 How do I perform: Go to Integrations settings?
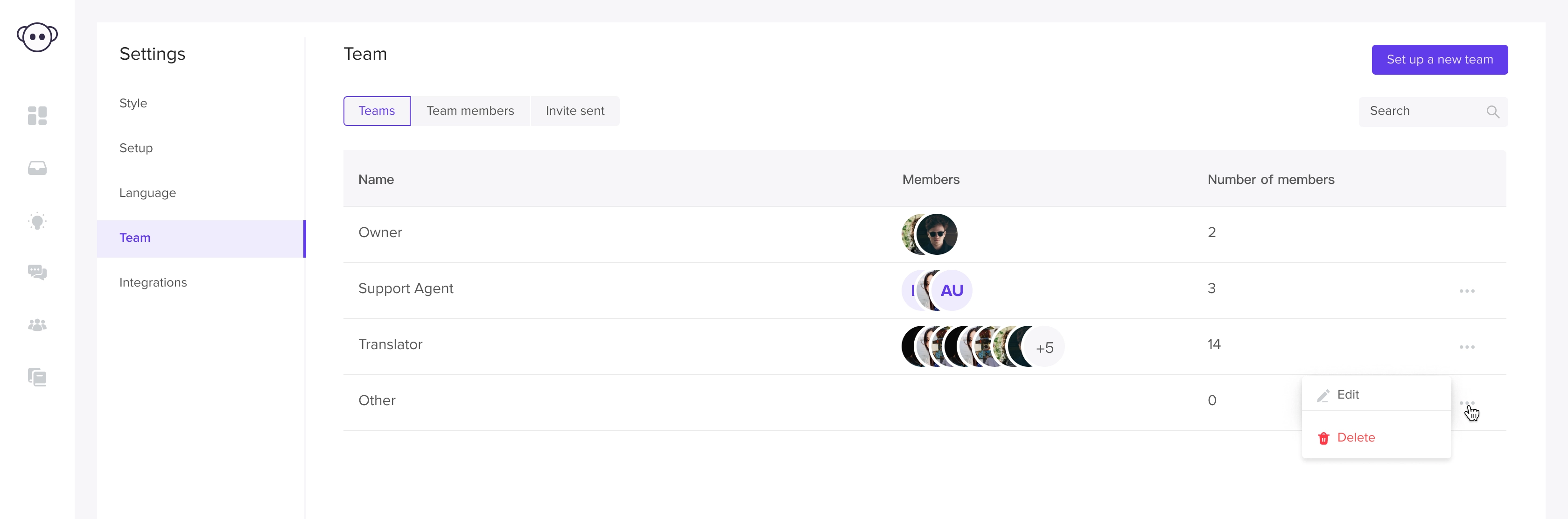[153, 282]
